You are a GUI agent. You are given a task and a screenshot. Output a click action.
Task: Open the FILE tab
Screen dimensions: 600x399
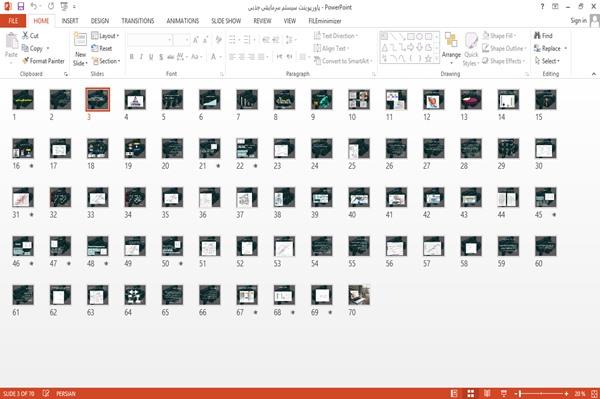click(13, 21)
